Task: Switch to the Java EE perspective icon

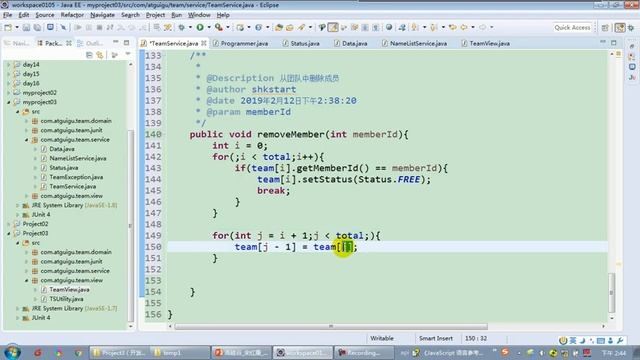Action: tap(620, 27)
